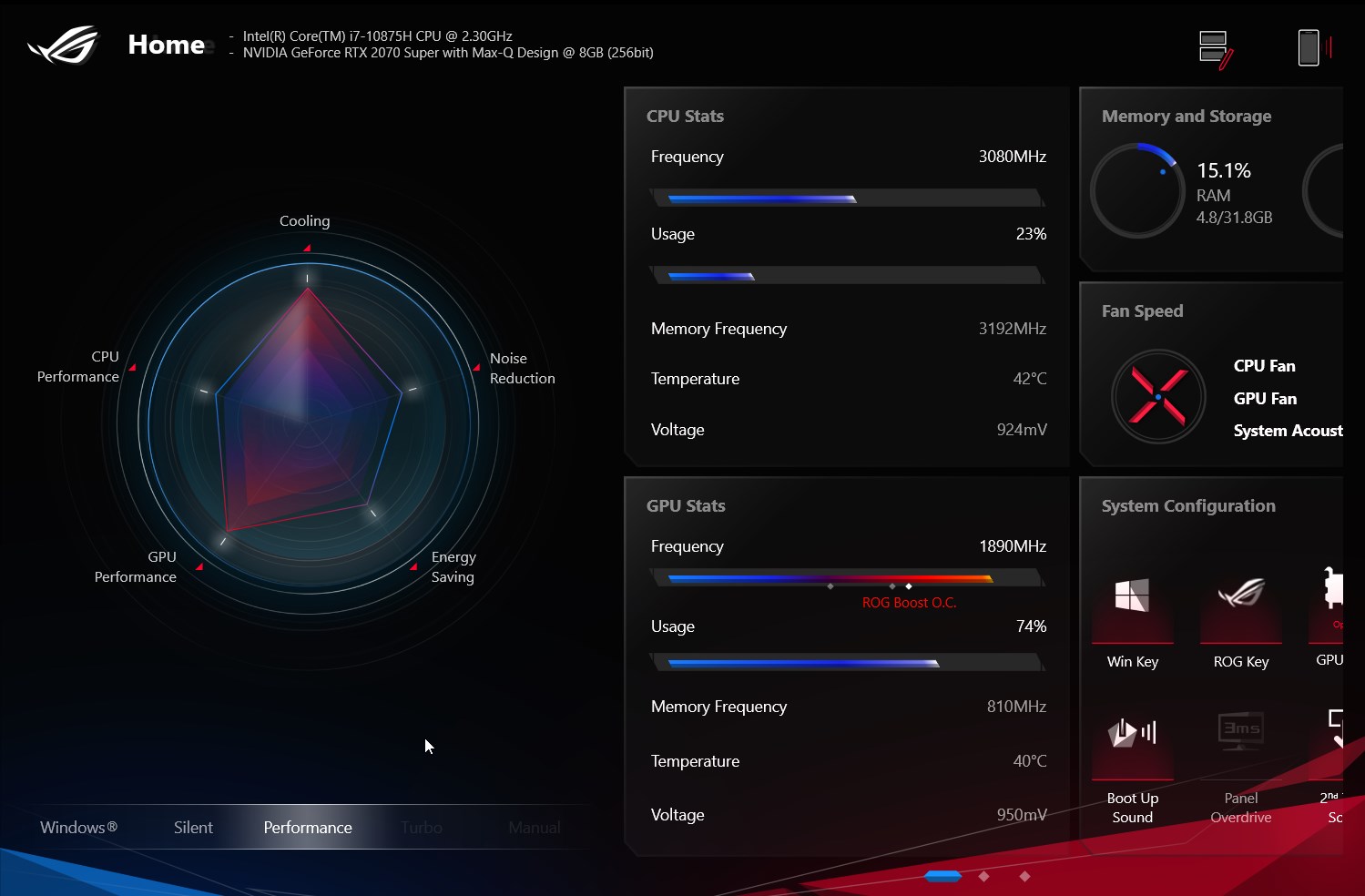Screen dimensions: 1365x896
Task: Click the CPU Stats panel heading
Action: [685, 117]
